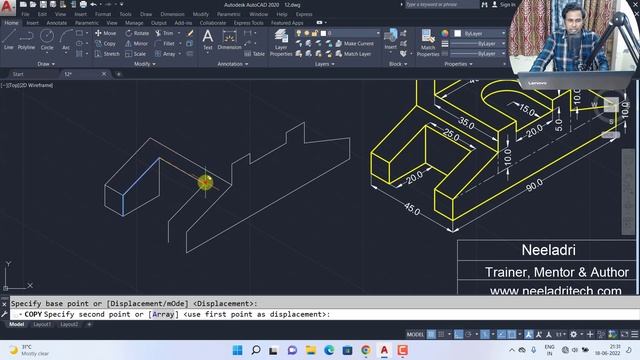Click the Array option in command line
This screenshot has width=640, height=360.
[163, 314]
